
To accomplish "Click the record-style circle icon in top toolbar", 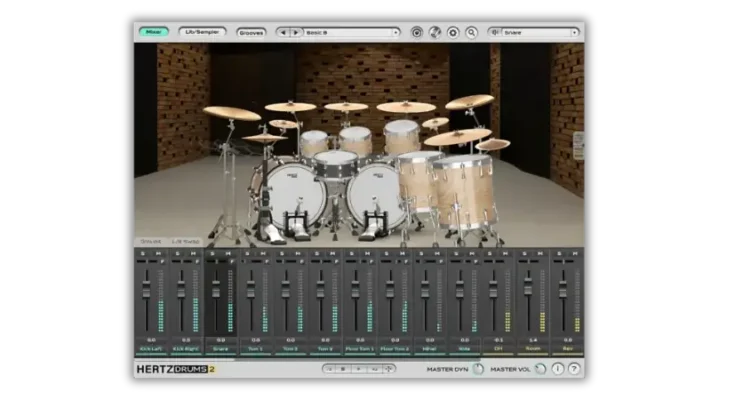I will point(417,32).
